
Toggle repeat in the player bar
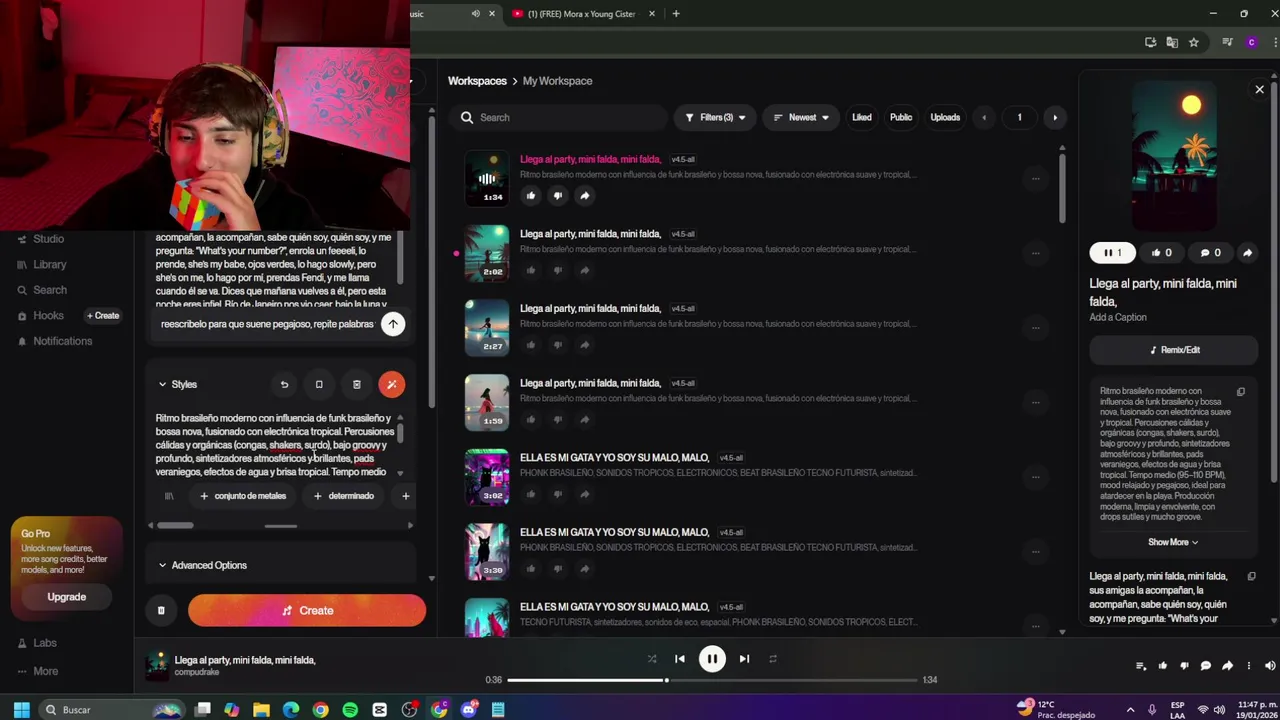coord(772,658)
